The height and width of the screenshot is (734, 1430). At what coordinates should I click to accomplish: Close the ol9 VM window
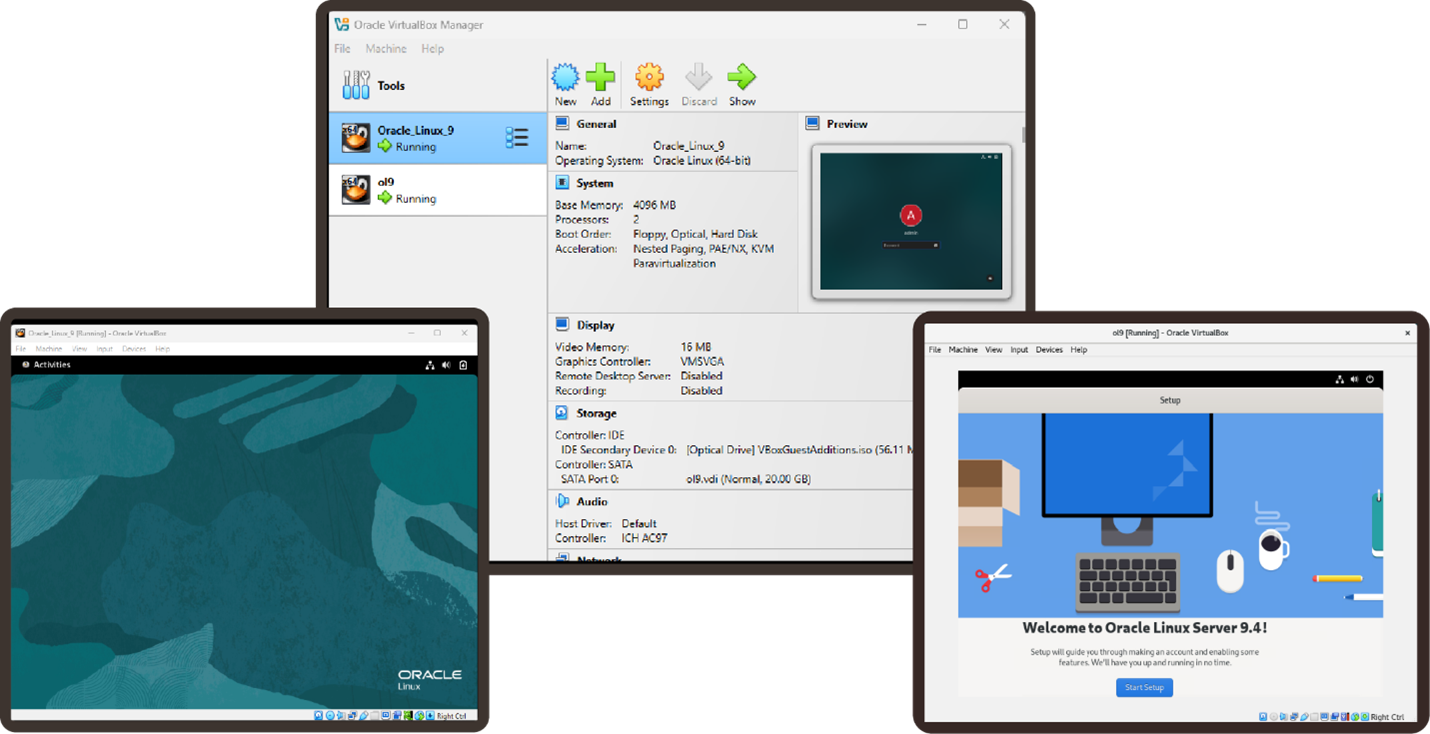1407,333
